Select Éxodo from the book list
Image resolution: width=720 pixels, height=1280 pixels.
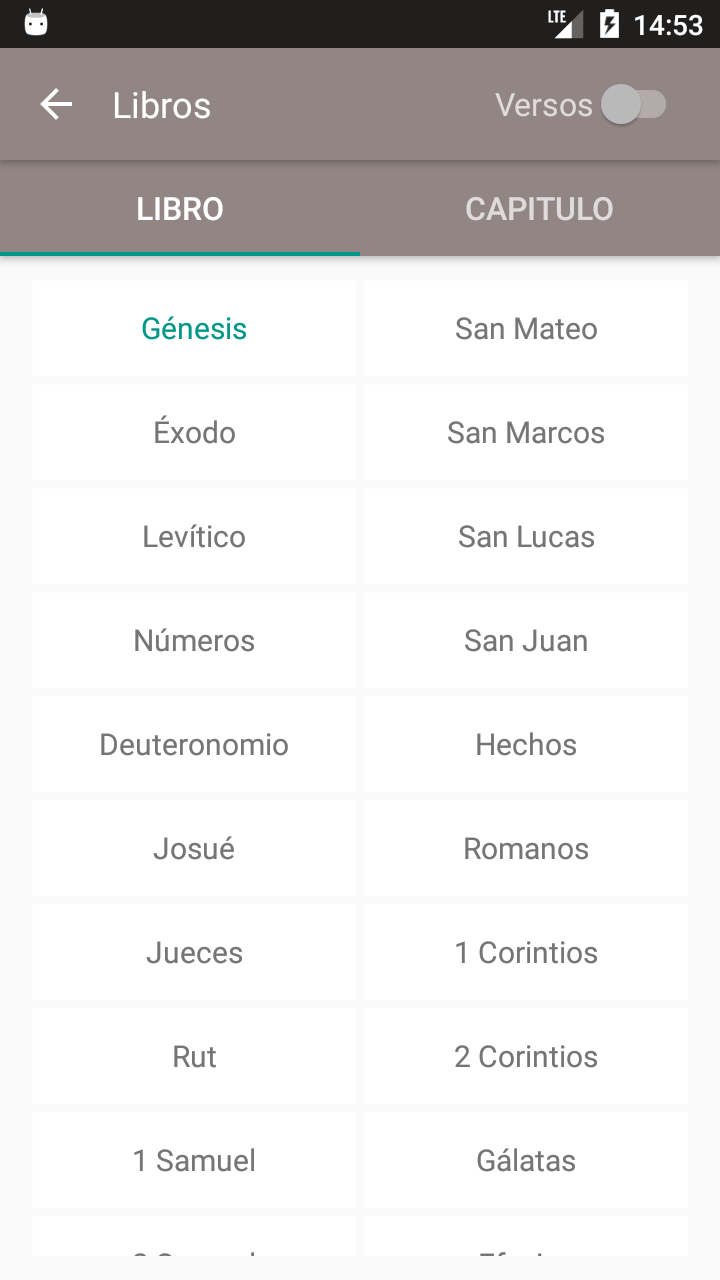tap(194, 433)
